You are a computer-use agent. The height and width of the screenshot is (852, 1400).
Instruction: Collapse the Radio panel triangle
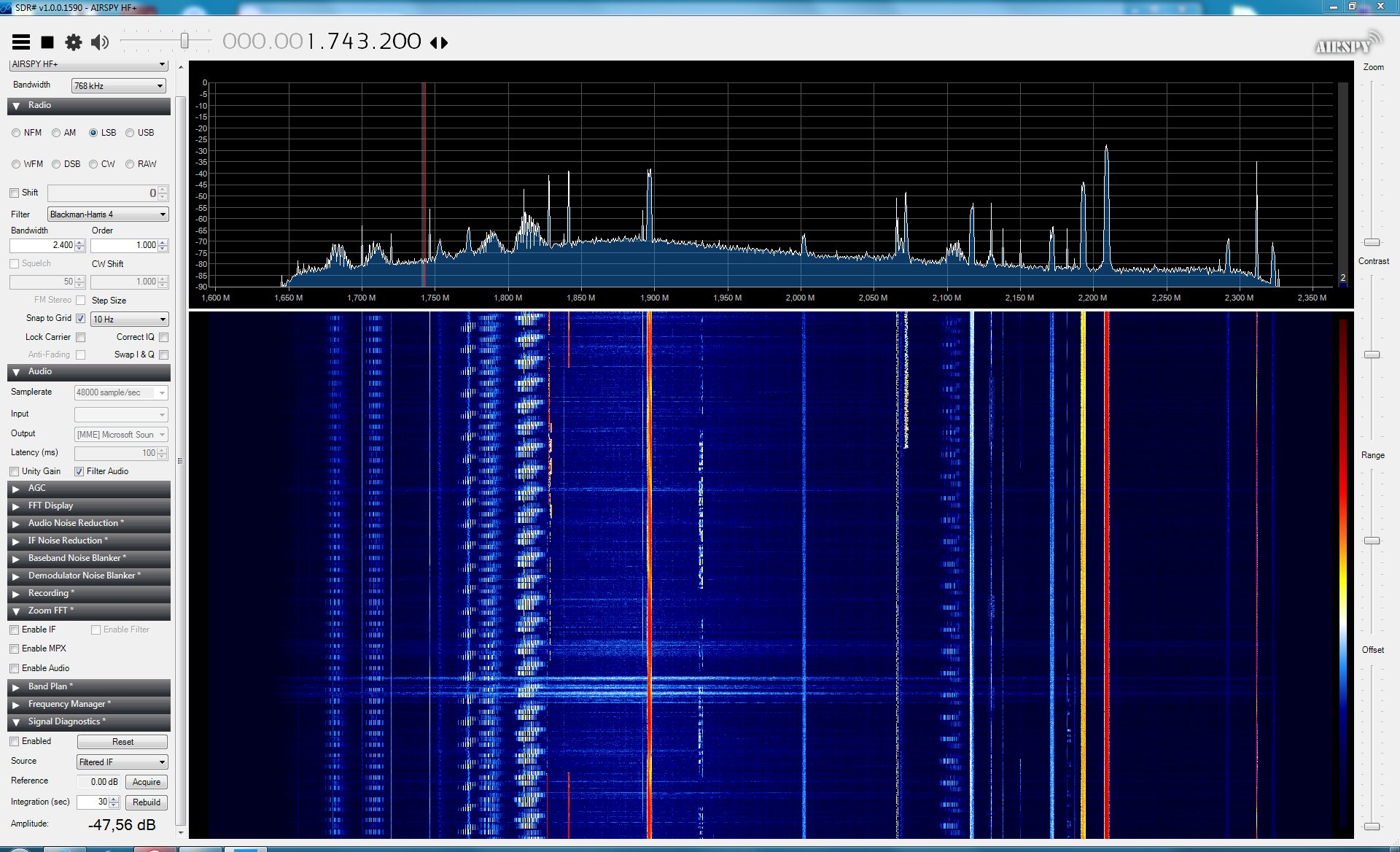pyautogui.click(x=16, y=106)
